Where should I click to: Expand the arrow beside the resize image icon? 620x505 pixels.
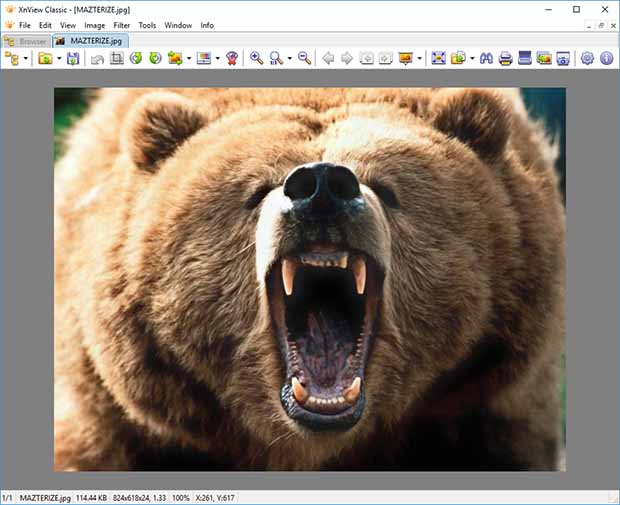pyautogui.click(x=189, y=59)
